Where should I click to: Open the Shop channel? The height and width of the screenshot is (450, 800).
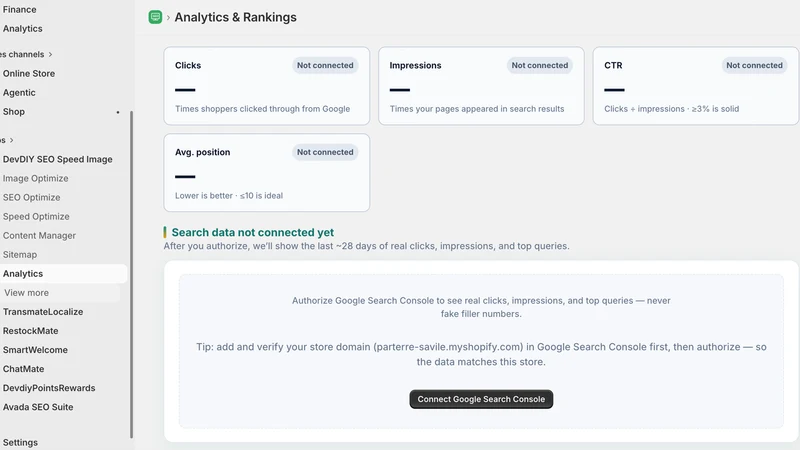pyautogui.click(x=13, y=112)
